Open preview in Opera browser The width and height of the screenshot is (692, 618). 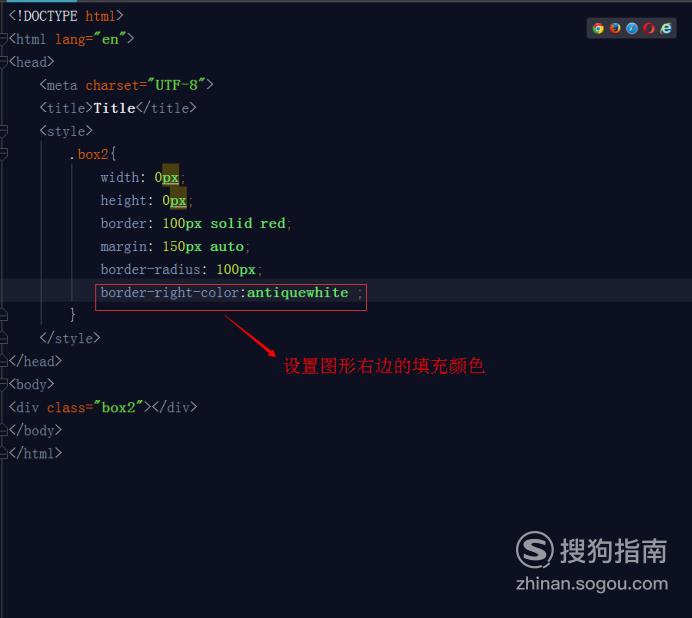[x=648, y=28]
